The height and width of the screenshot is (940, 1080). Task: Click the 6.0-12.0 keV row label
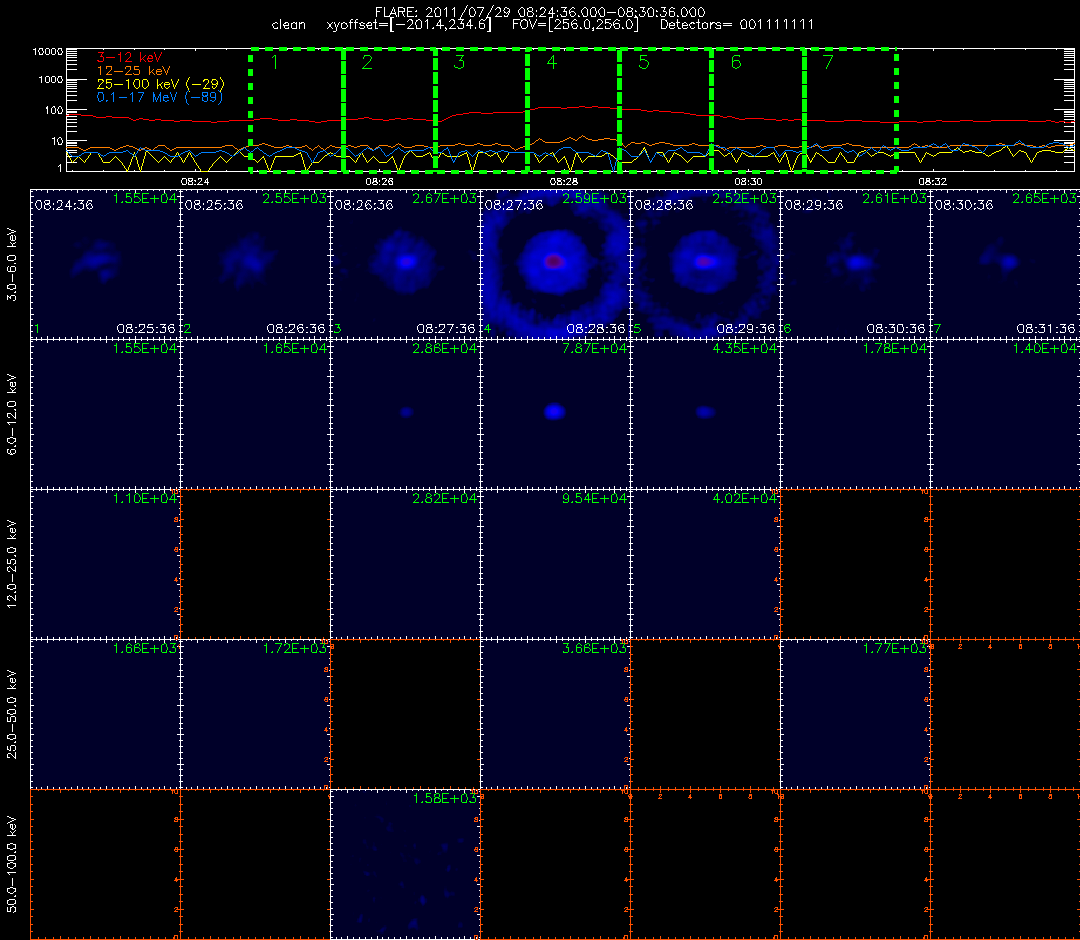(12, 414)
